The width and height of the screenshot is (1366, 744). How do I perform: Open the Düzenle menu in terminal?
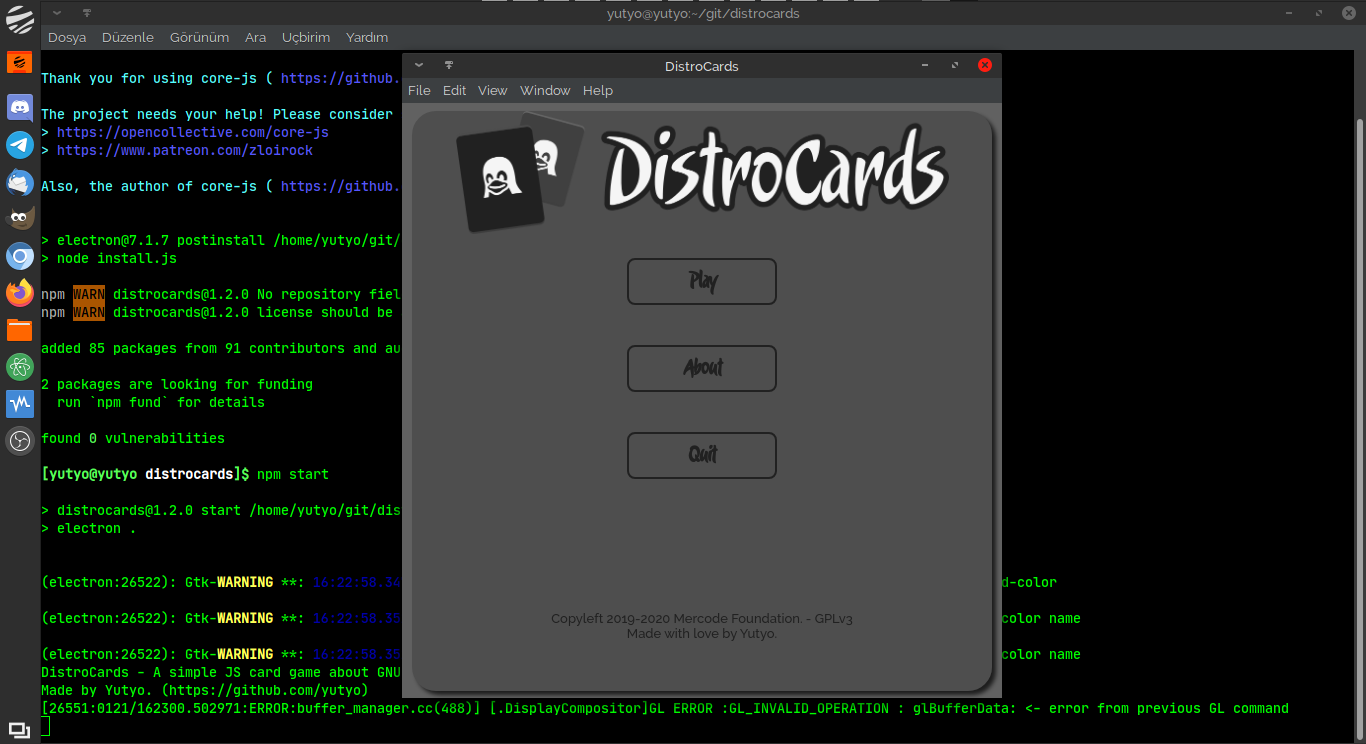(x=128, y=37)
